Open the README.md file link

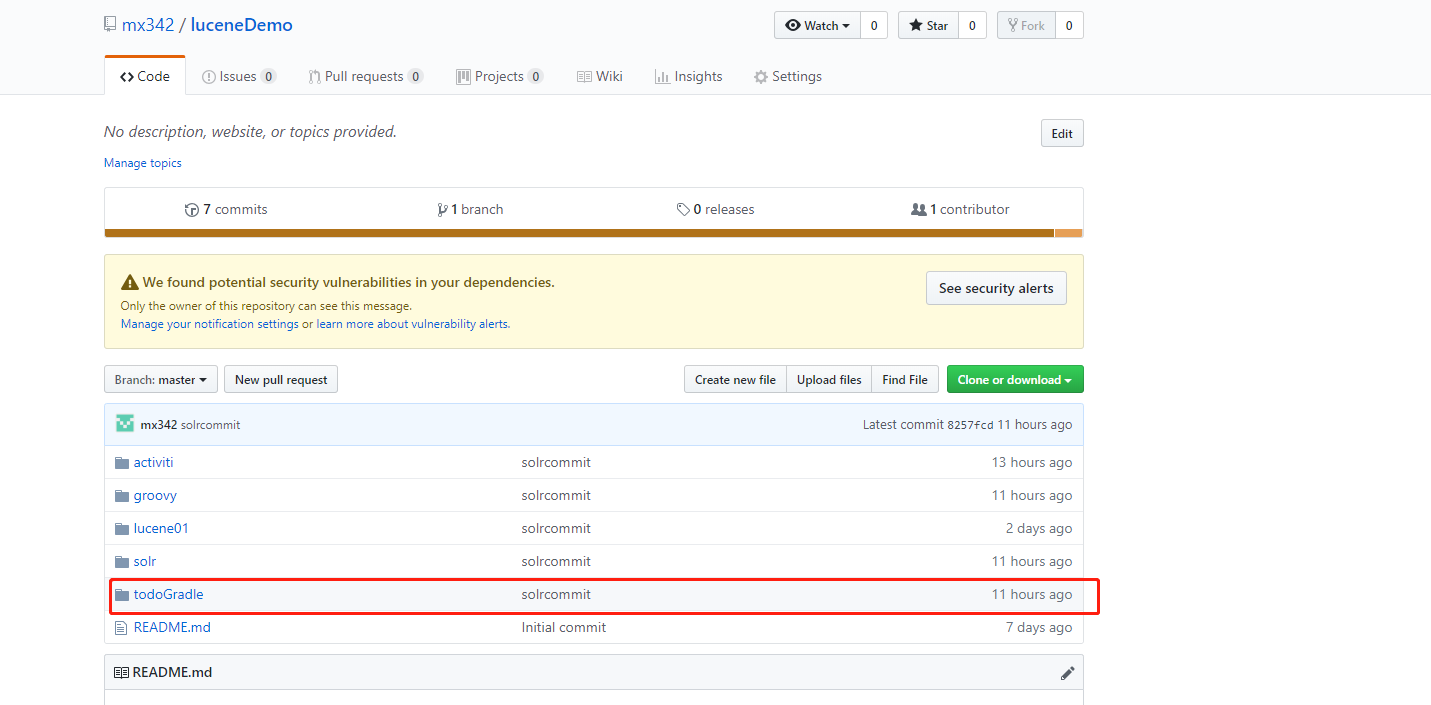coord(172,627)
